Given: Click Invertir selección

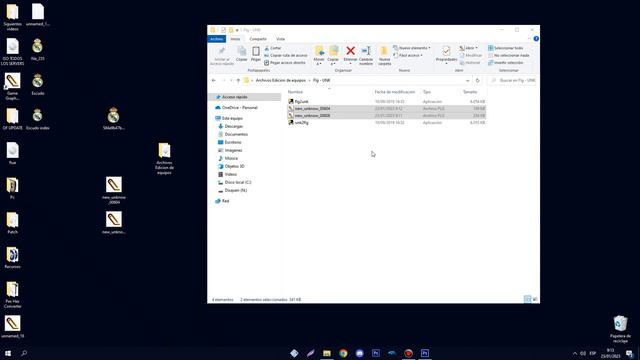Looking at the screenshot, I should 506,63.
